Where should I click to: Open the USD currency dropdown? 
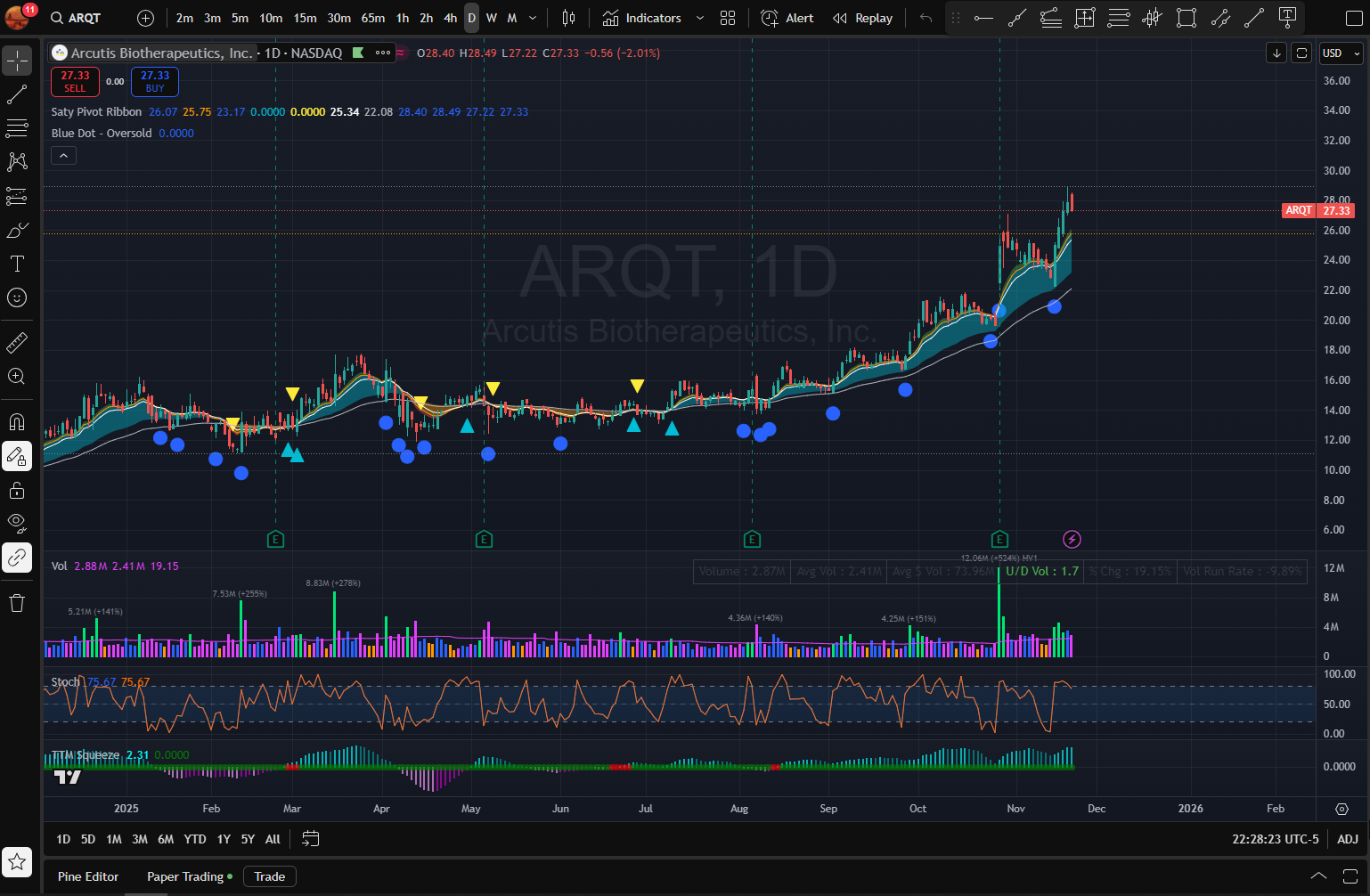tap(1341, 53)
